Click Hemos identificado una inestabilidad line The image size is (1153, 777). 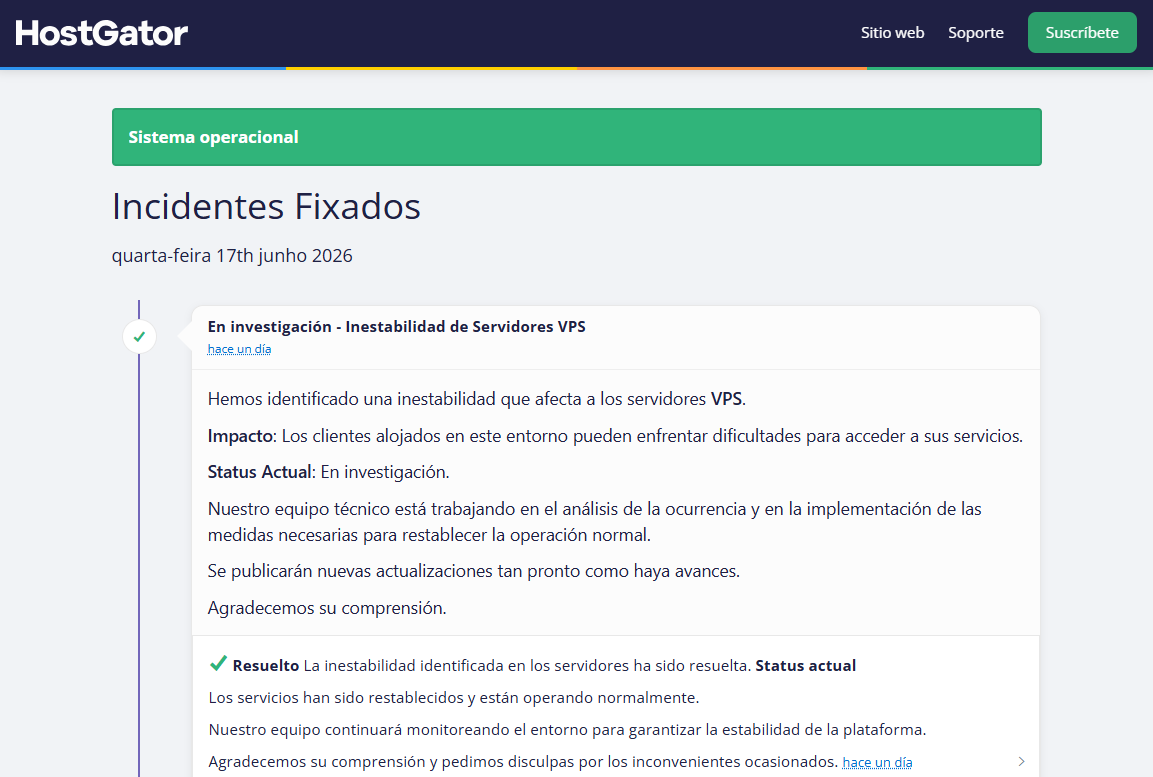[x=476, y=399]
